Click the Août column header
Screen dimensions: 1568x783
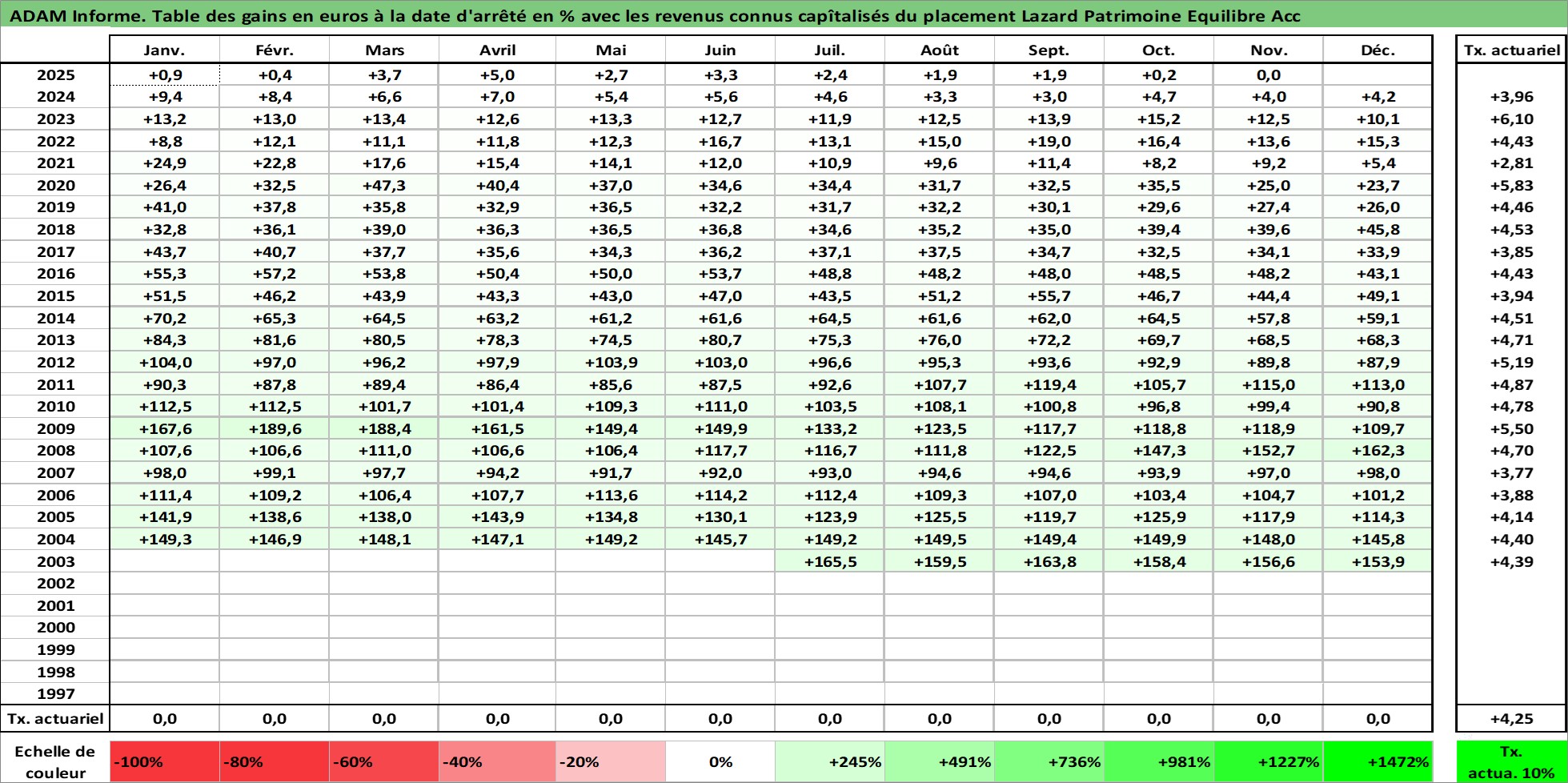pyautogui.click(x=939, y=50)
